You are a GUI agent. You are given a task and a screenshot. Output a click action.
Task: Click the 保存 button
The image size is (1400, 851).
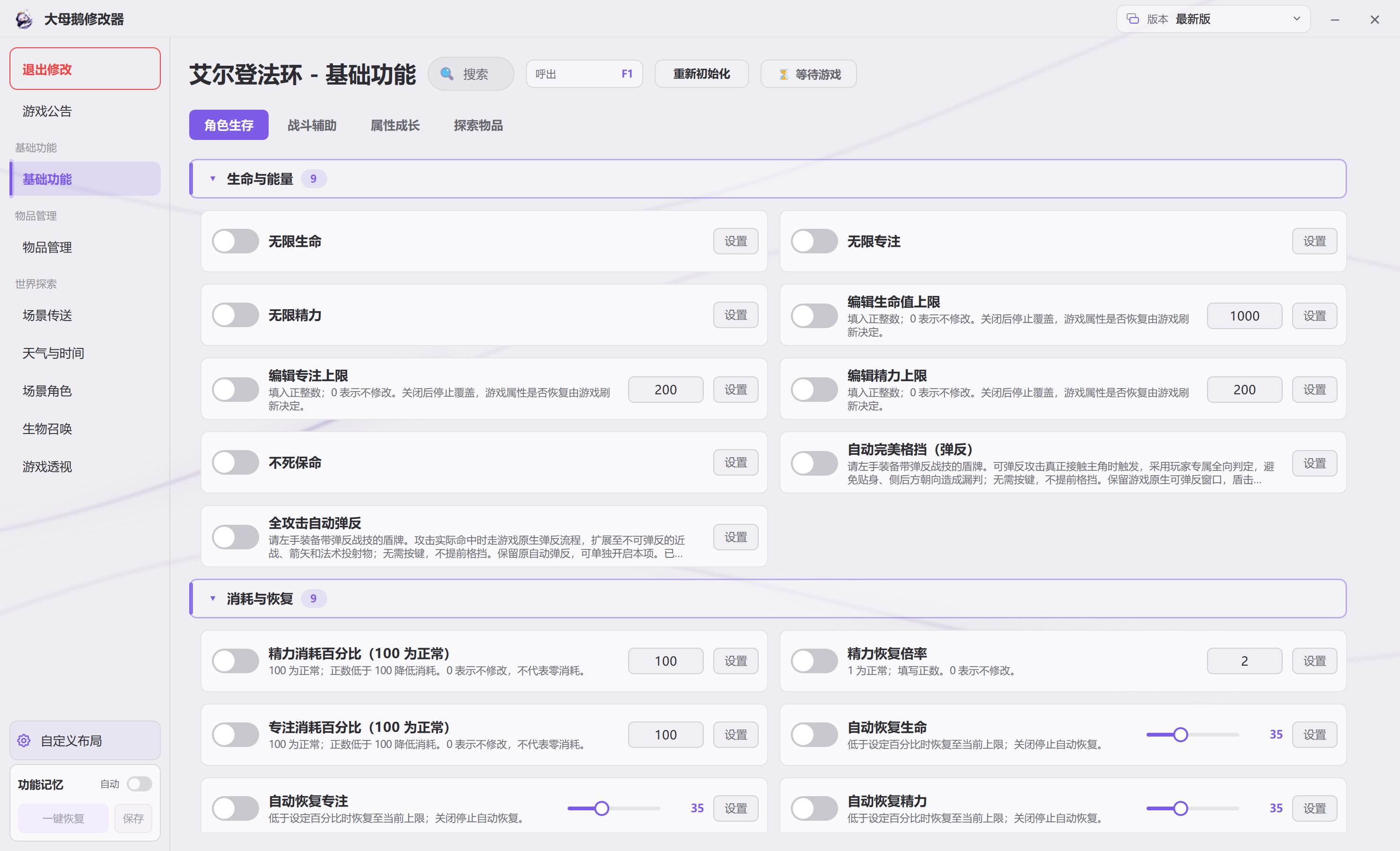(x=133, y=818)
